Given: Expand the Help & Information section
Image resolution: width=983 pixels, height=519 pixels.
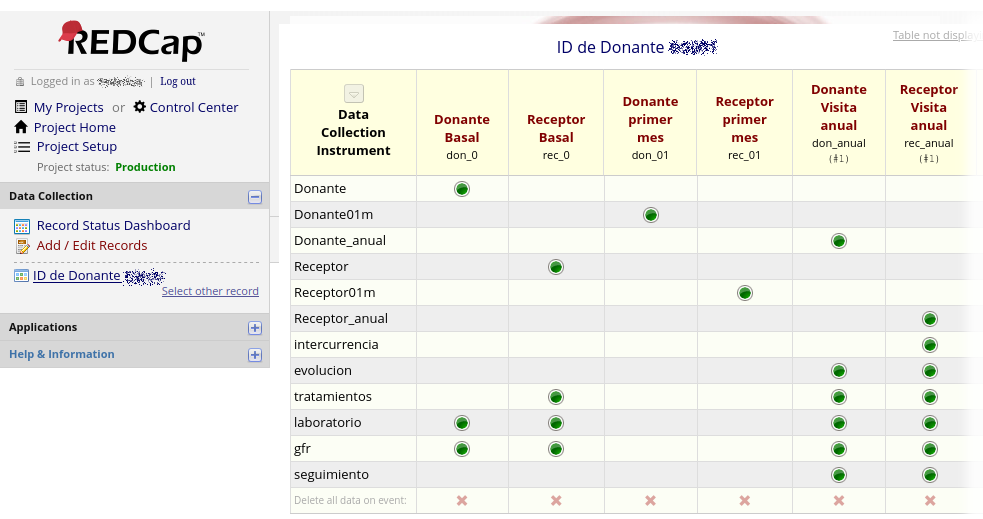Looking at the screenshot, I should (x=255, y=355).
